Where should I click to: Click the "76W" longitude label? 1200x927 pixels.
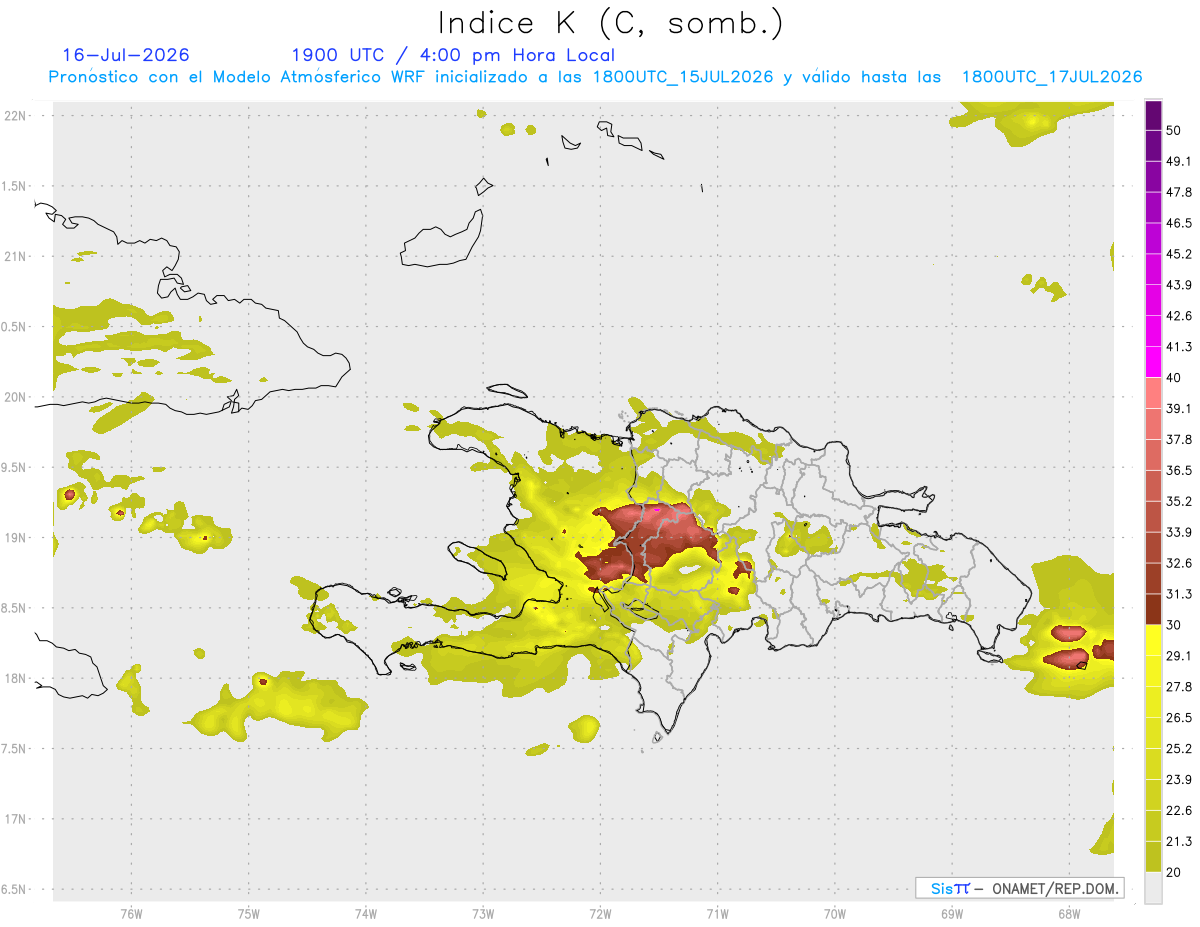pyautogui.click(x=131, y=913)
